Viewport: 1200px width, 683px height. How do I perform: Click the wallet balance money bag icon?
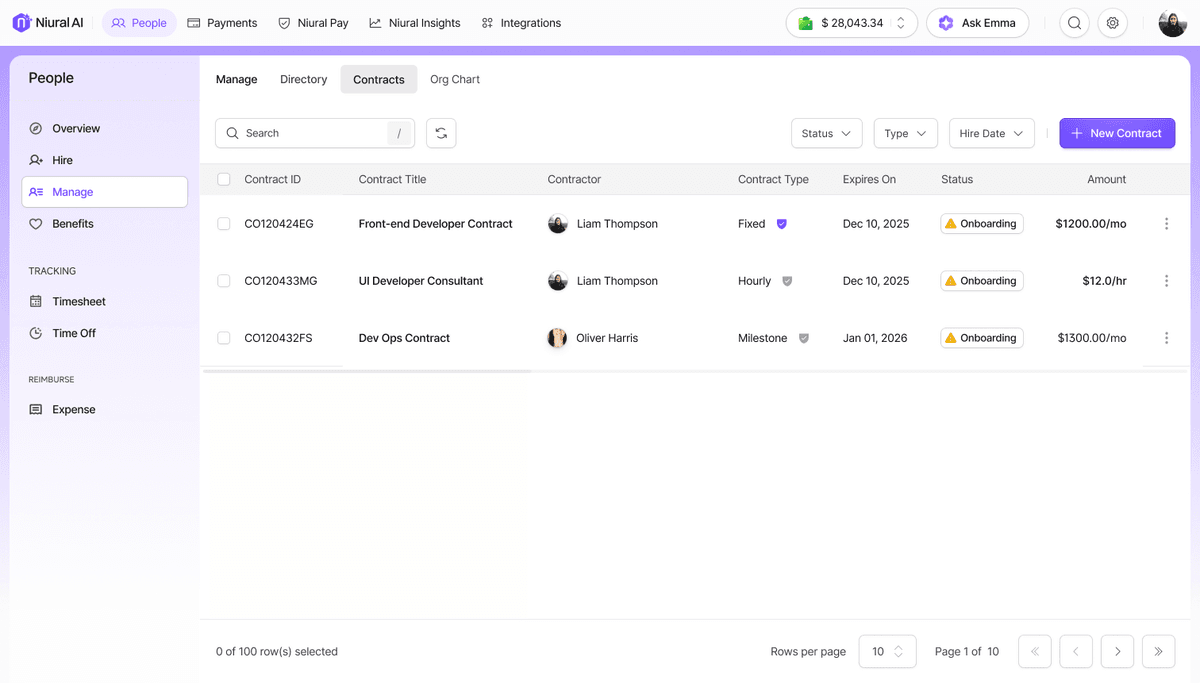pyautogui.click(x=806, y=22)
